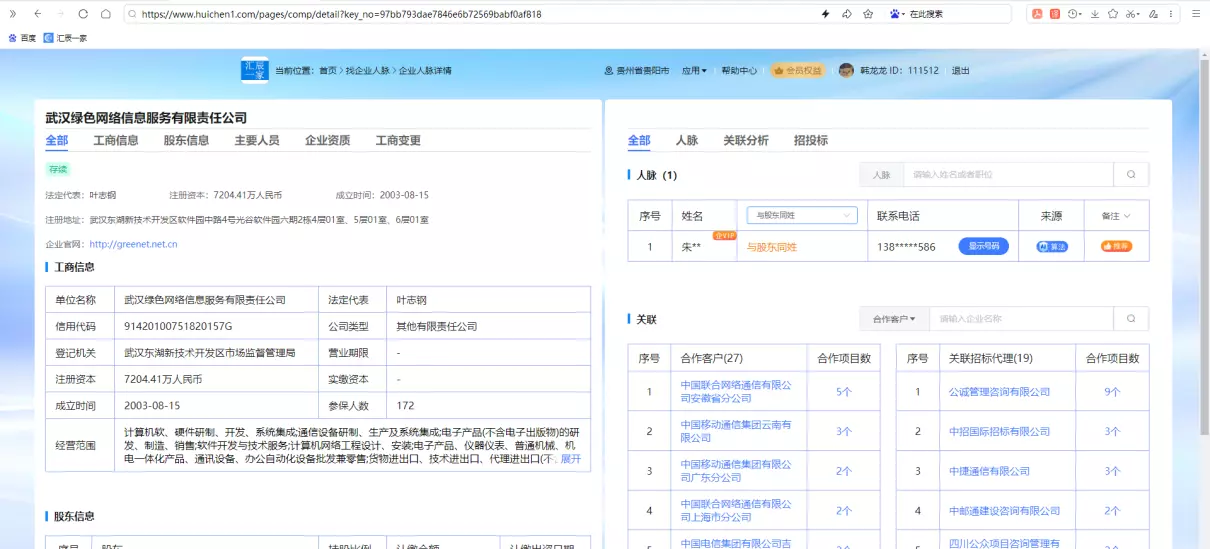Switch to the 人脉 tab

[687, 141]
